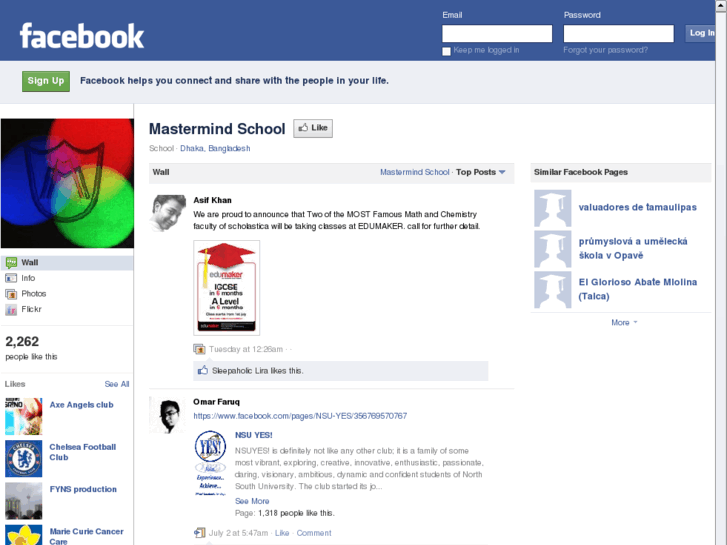Expand the Top Posts filter dropdown

pos(480,172)
